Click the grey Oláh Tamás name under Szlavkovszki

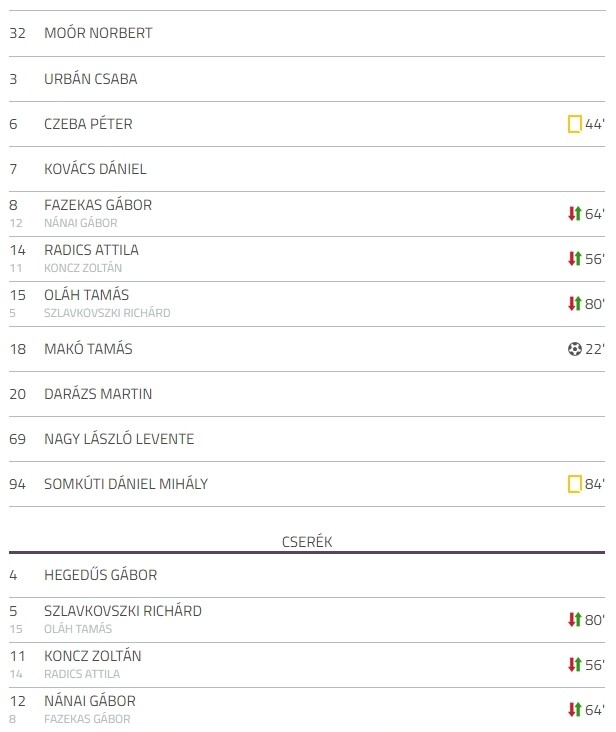[x=78, y=629]
